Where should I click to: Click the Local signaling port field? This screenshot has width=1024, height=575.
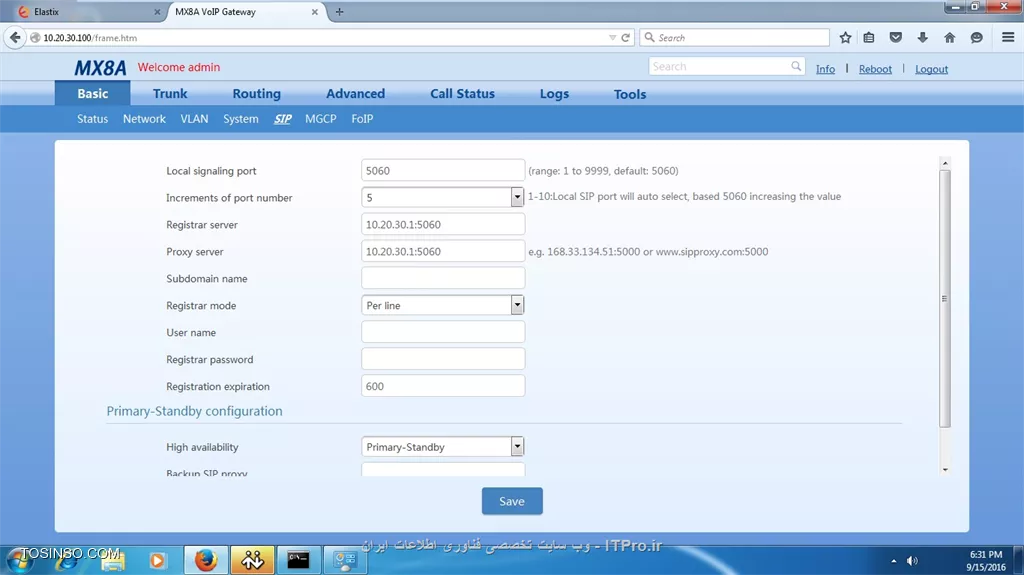443,170
